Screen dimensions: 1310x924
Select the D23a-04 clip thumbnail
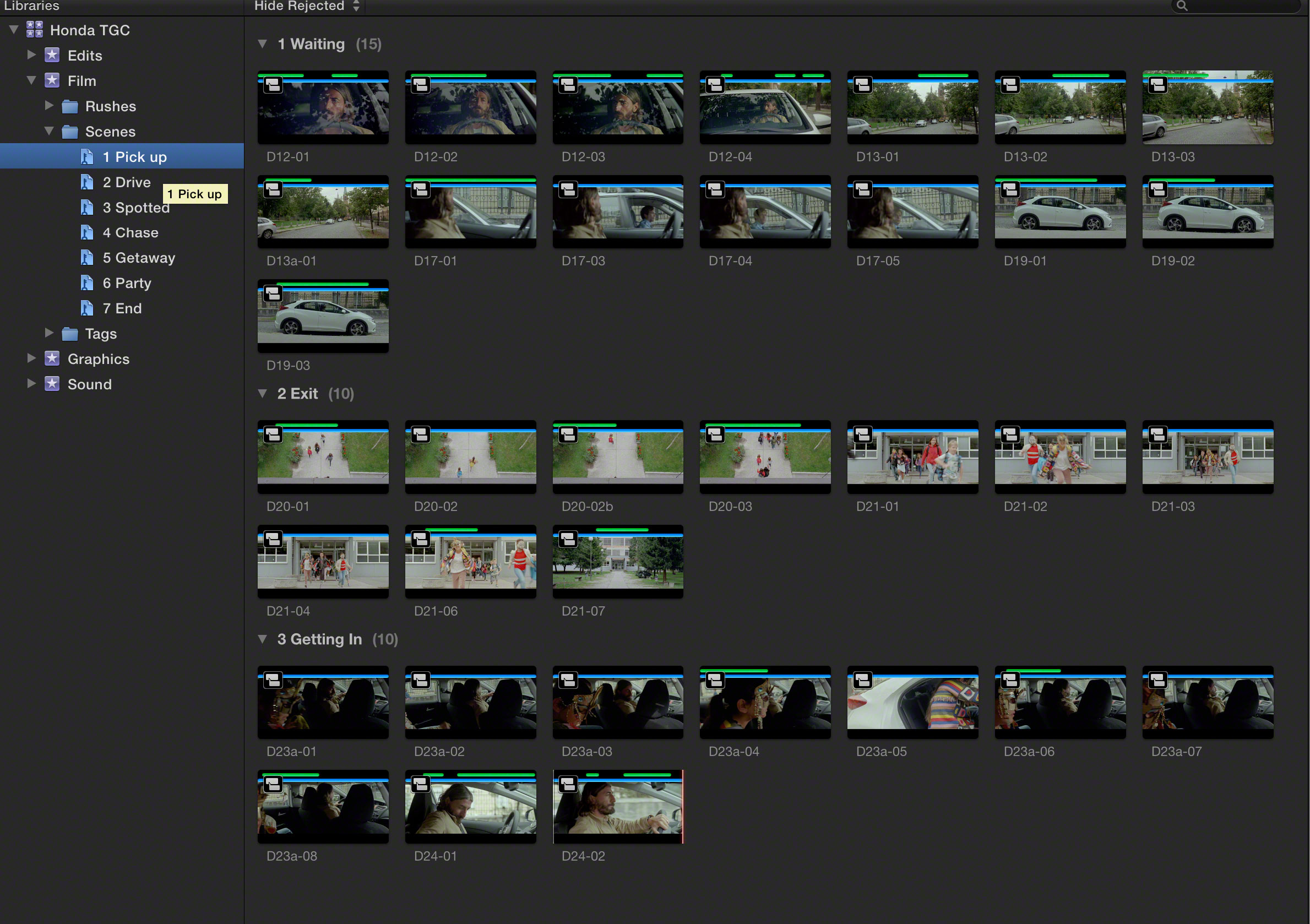pos(765,703)
